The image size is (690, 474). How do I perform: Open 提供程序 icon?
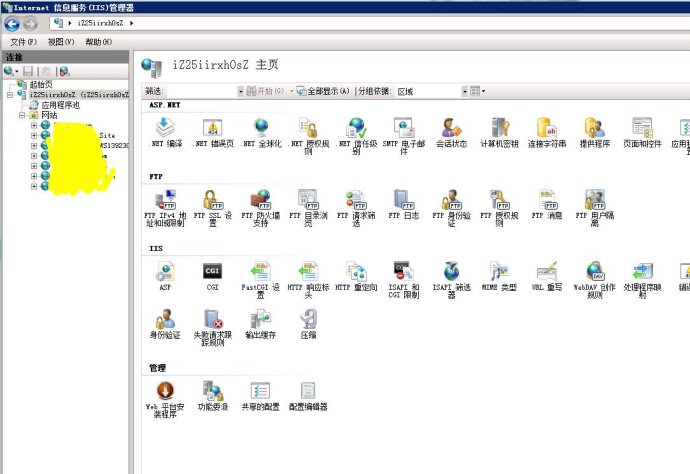pos(595,128)
